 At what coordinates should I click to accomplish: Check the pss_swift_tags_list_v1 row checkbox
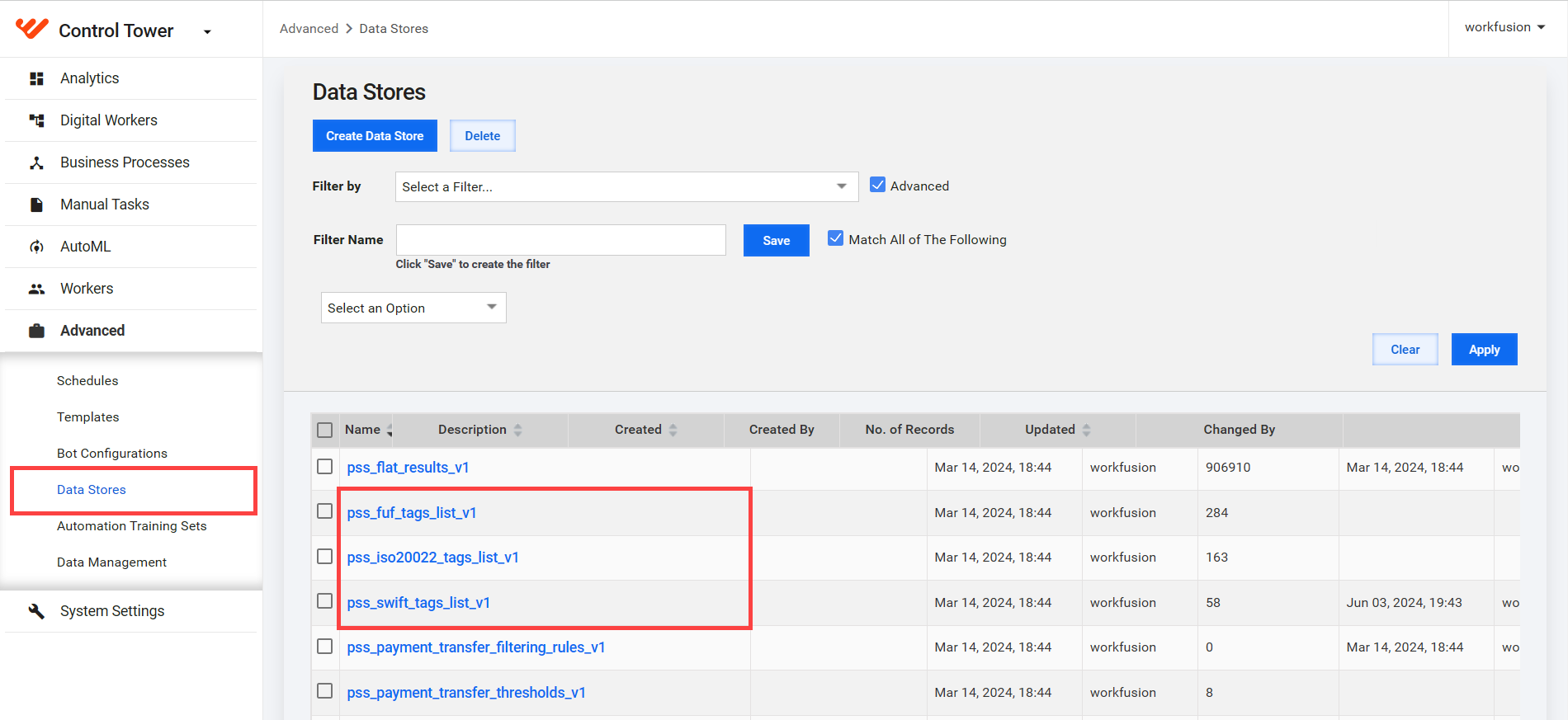[x=325, y=602]
